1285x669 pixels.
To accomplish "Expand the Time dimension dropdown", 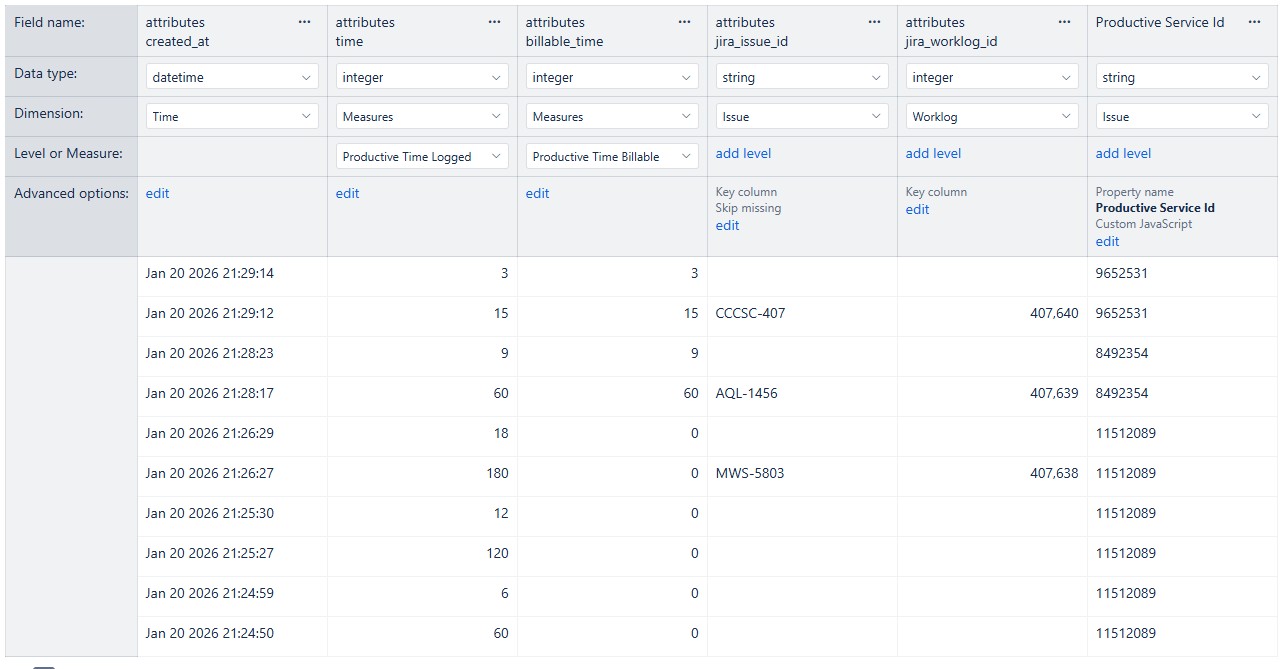I will (232, 117).
